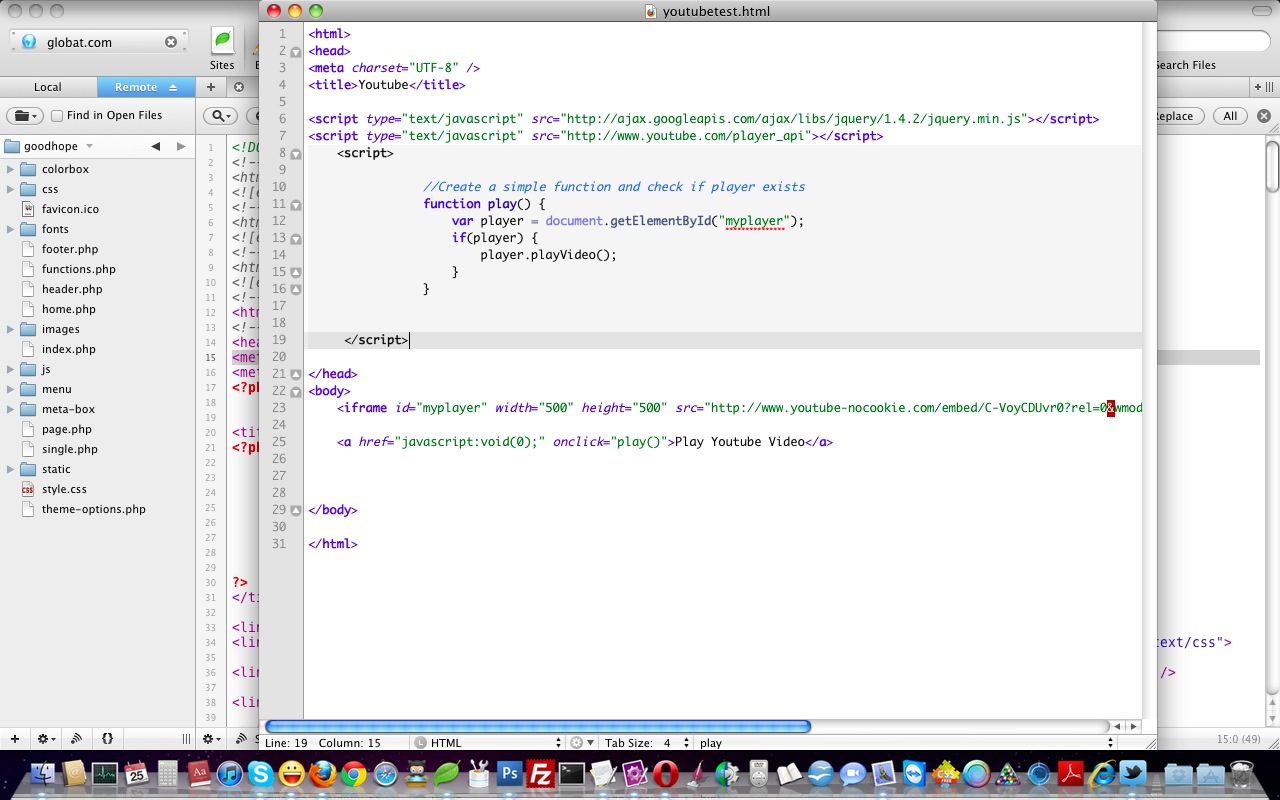Open FileZilla from the Dock

[541, 773]
